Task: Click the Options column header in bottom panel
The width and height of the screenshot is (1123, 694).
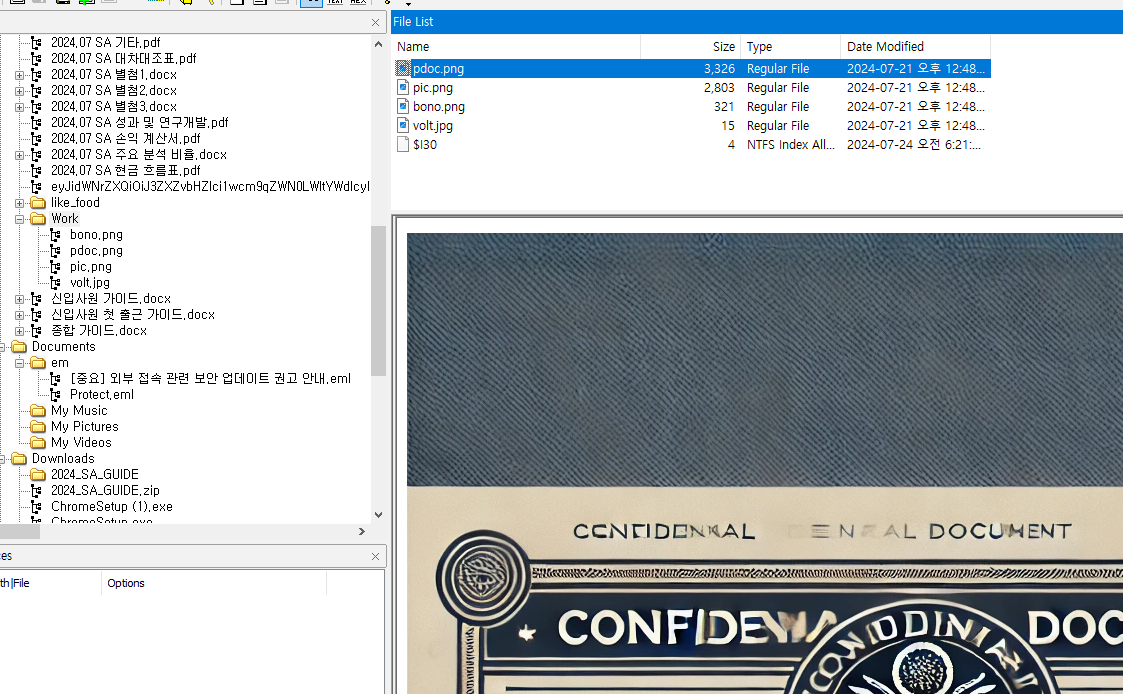Action: (x=213, y=583)
